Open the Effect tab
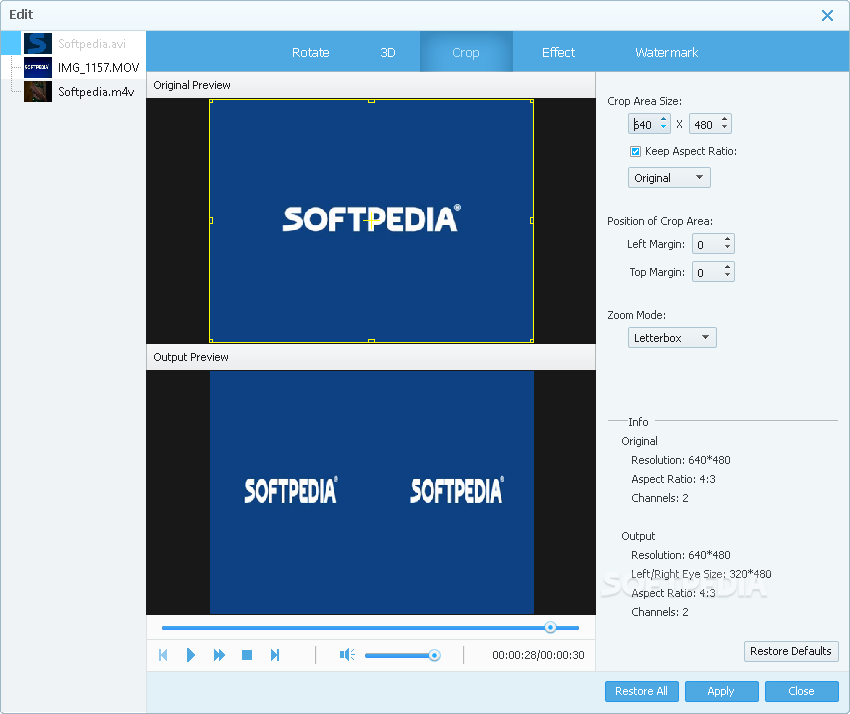Screen dimensions: 850x714 pos(558,53)
